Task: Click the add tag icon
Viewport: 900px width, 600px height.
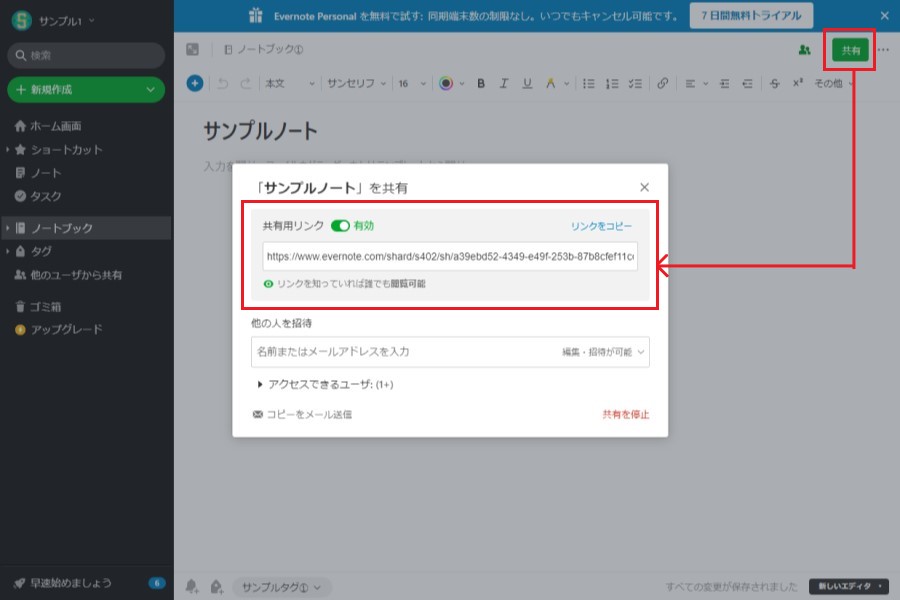Action: (216, 586)
